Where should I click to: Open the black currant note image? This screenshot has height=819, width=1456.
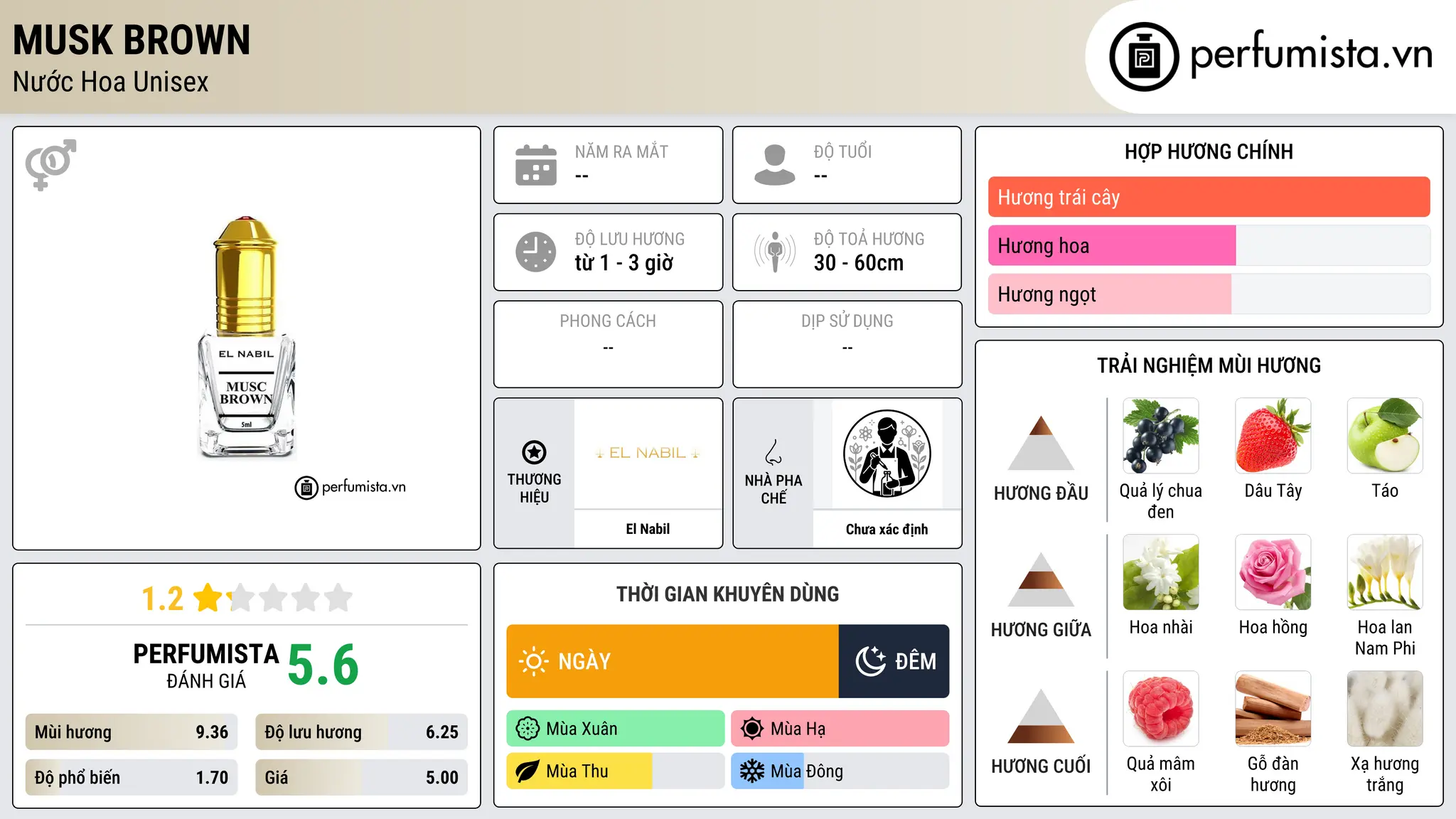tap(1160, 436)
